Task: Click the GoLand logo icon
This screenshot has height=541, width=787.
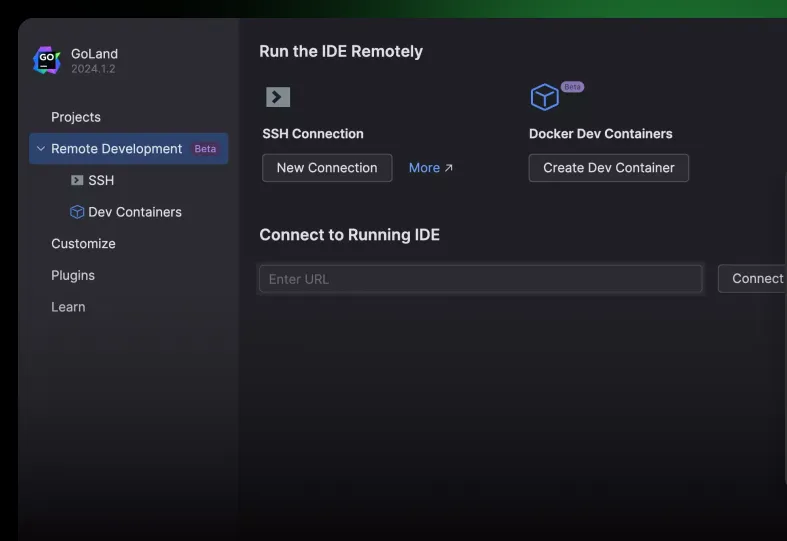Action: [47, 60]
